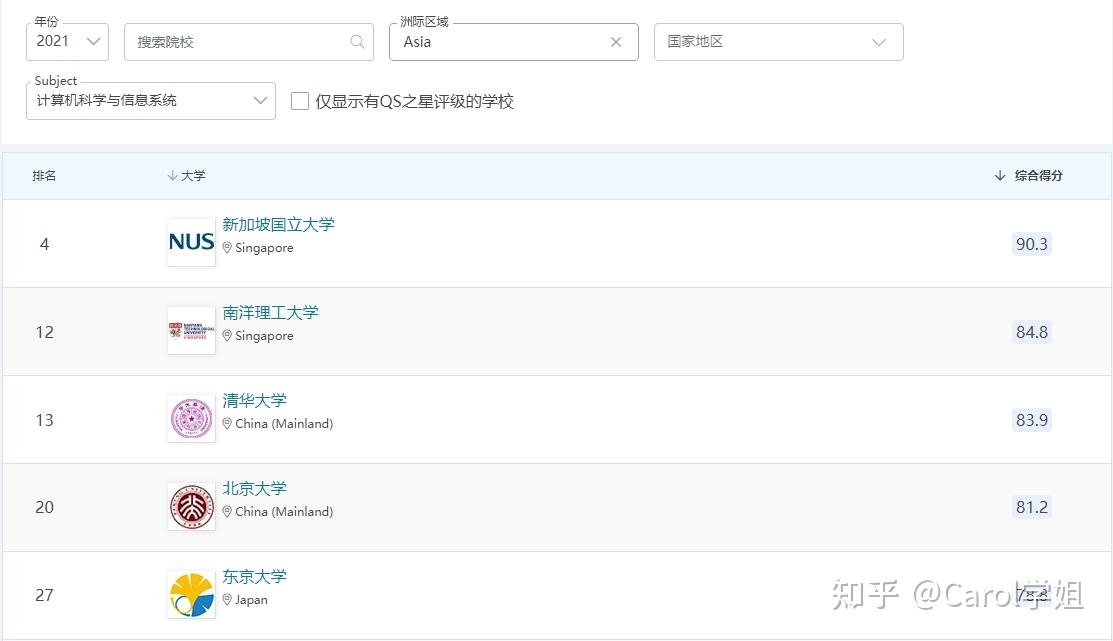Open the 清华大学 link

click(255, 400)
